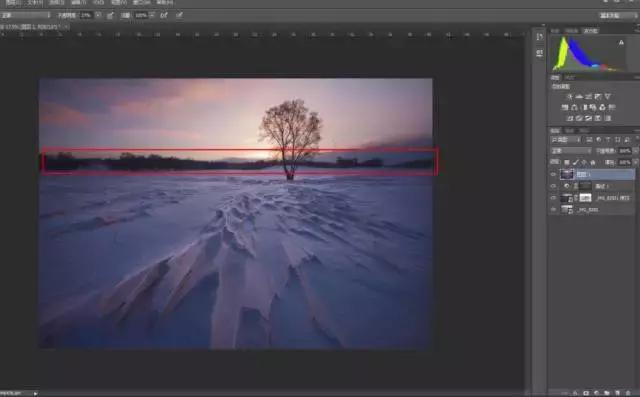Screen dimensions: 640x397
Task: Filter layers by pixel layer type
Action: coord(589,140)
